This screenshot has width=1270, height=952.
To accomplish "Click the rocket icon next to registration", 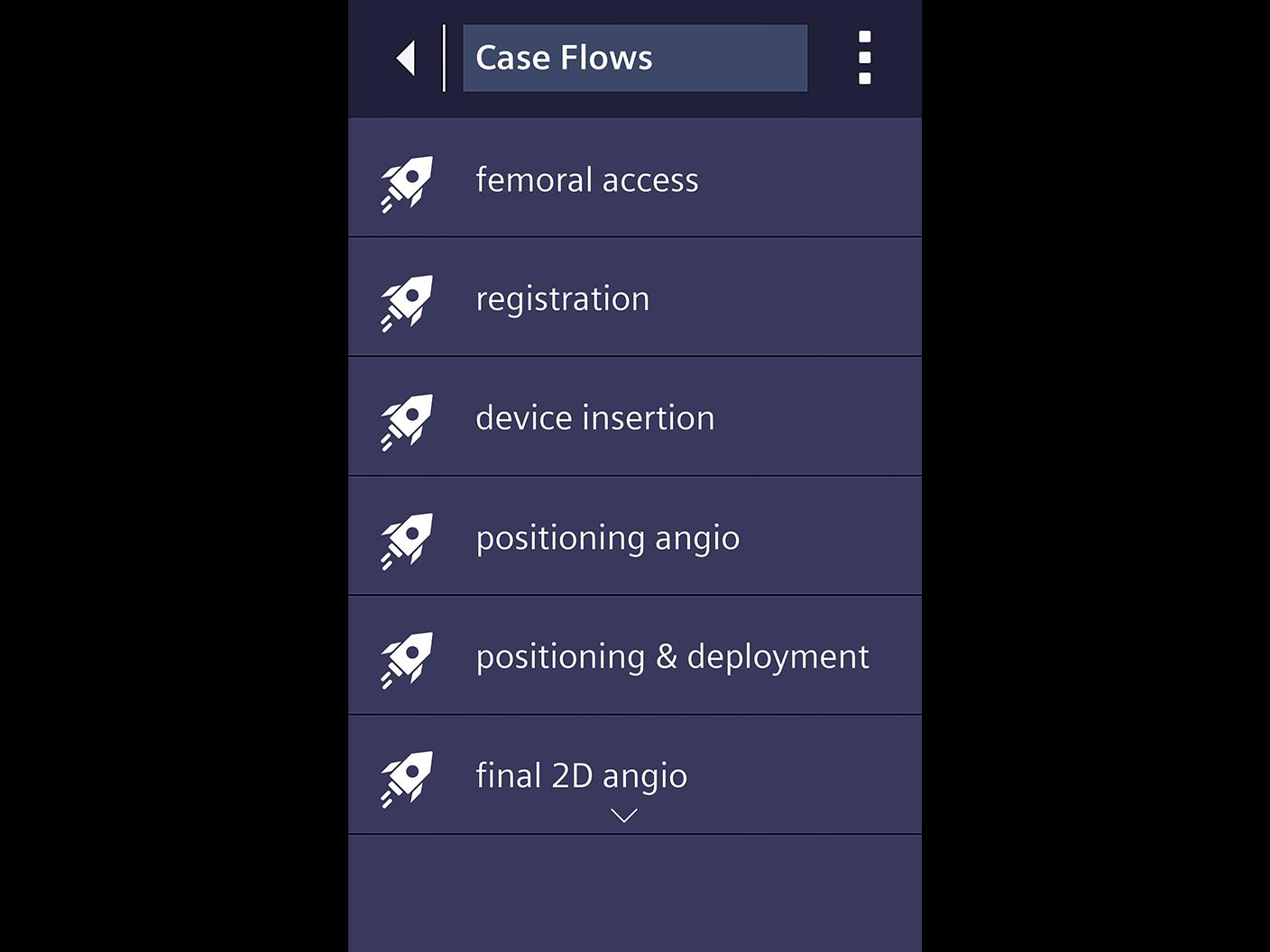I will click(409, 298).
